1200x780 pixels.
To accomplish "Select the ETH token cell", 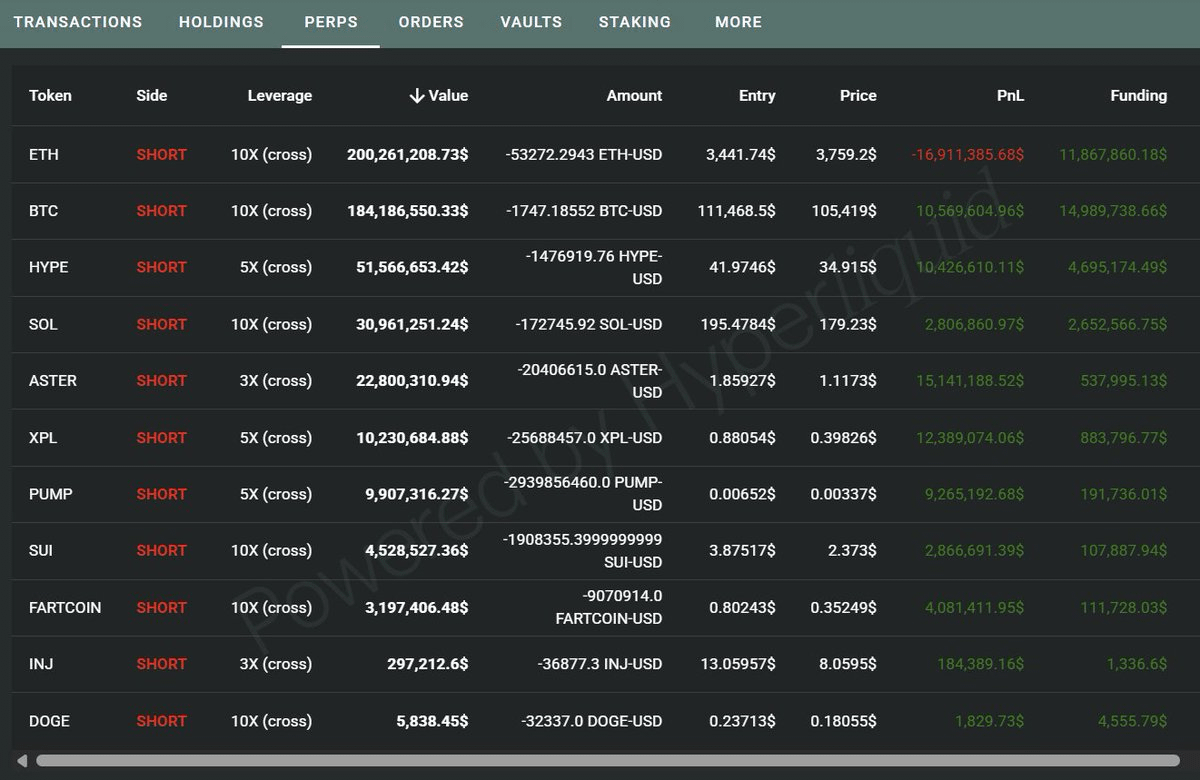I will click(44, 155).
